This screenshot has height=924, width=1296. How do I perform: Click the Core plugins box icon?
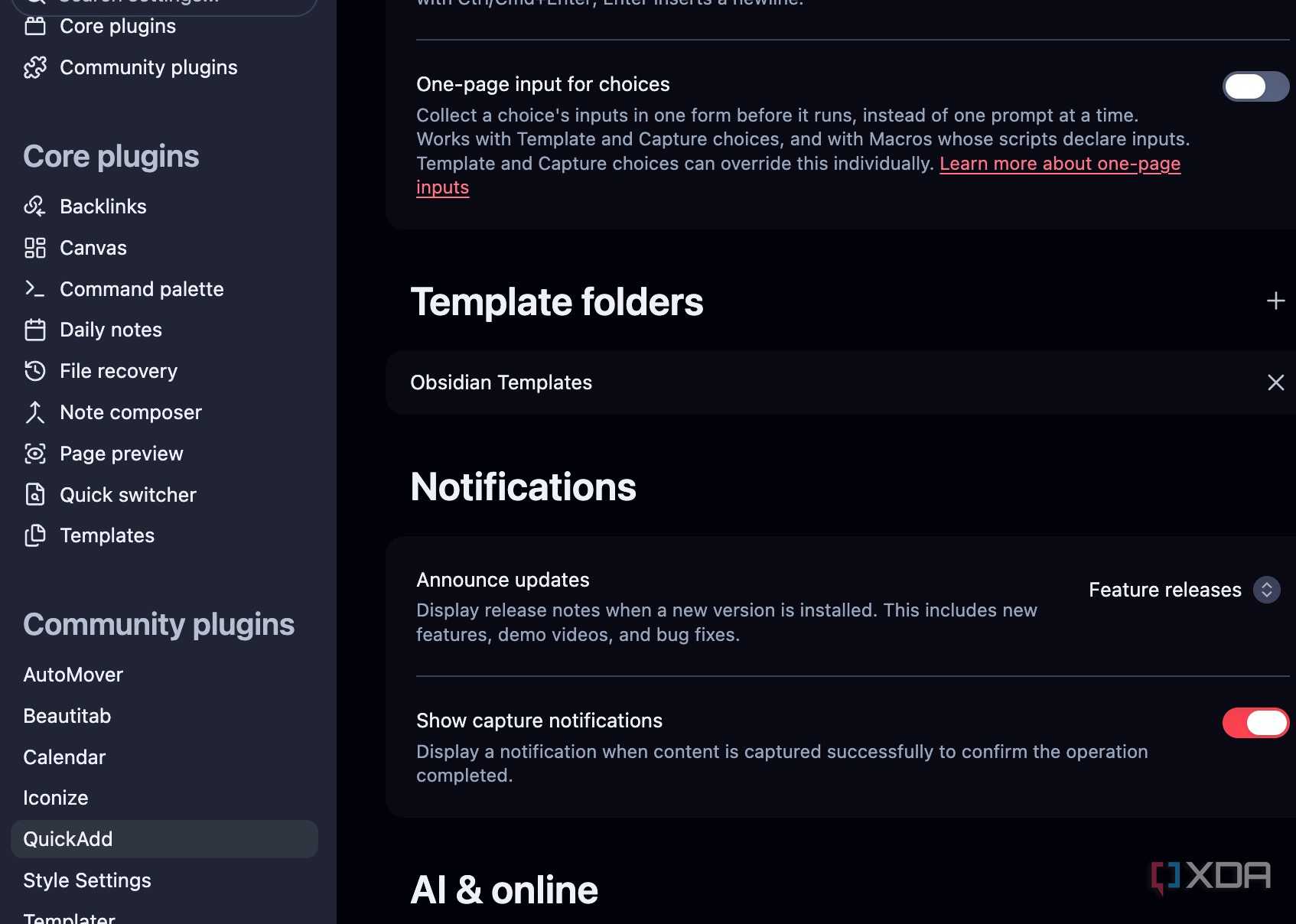35,27
